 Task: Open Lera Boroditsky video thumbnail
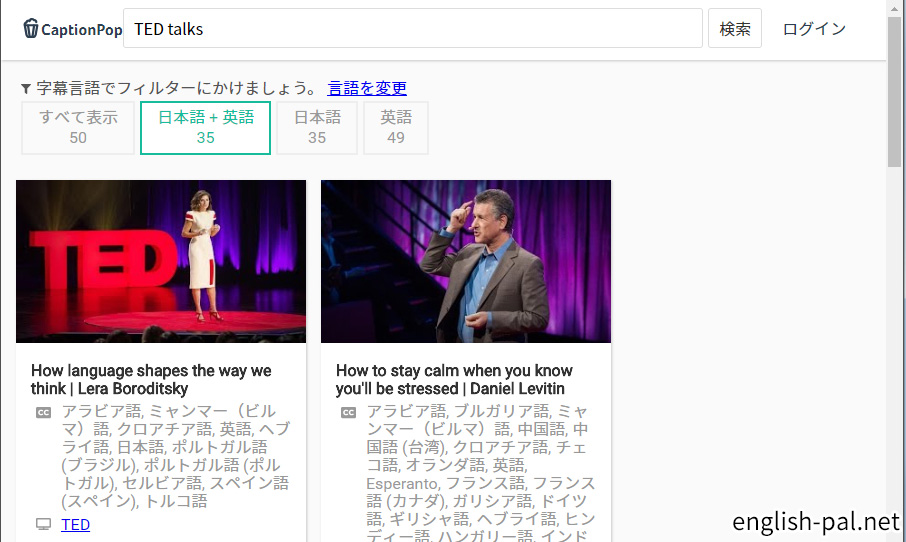coord(161,261)
